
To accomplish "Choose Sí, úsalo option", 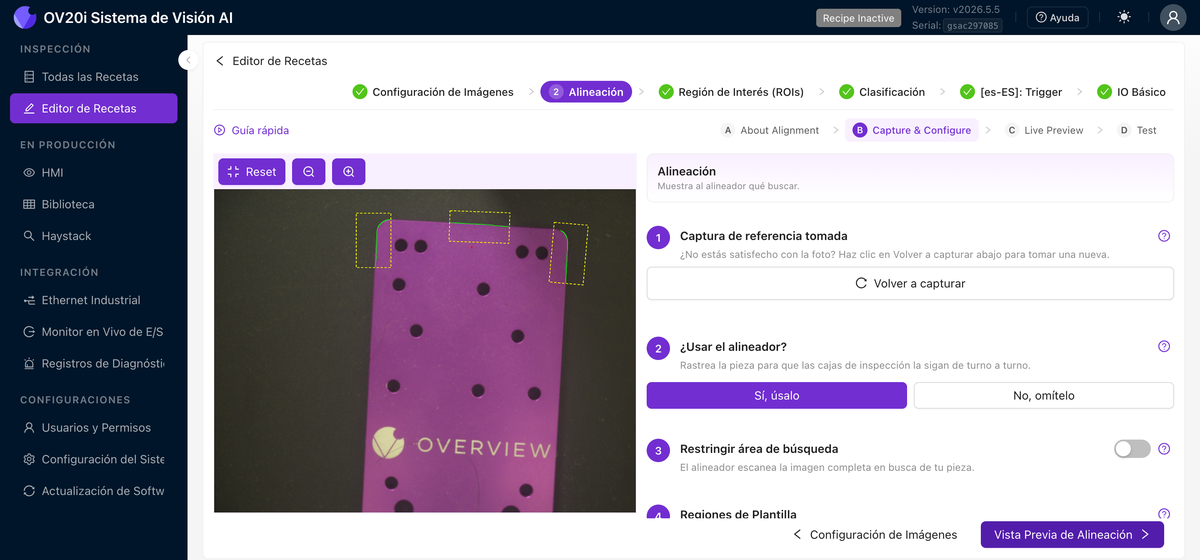I will pyautogui.click(x=777, y=395).
